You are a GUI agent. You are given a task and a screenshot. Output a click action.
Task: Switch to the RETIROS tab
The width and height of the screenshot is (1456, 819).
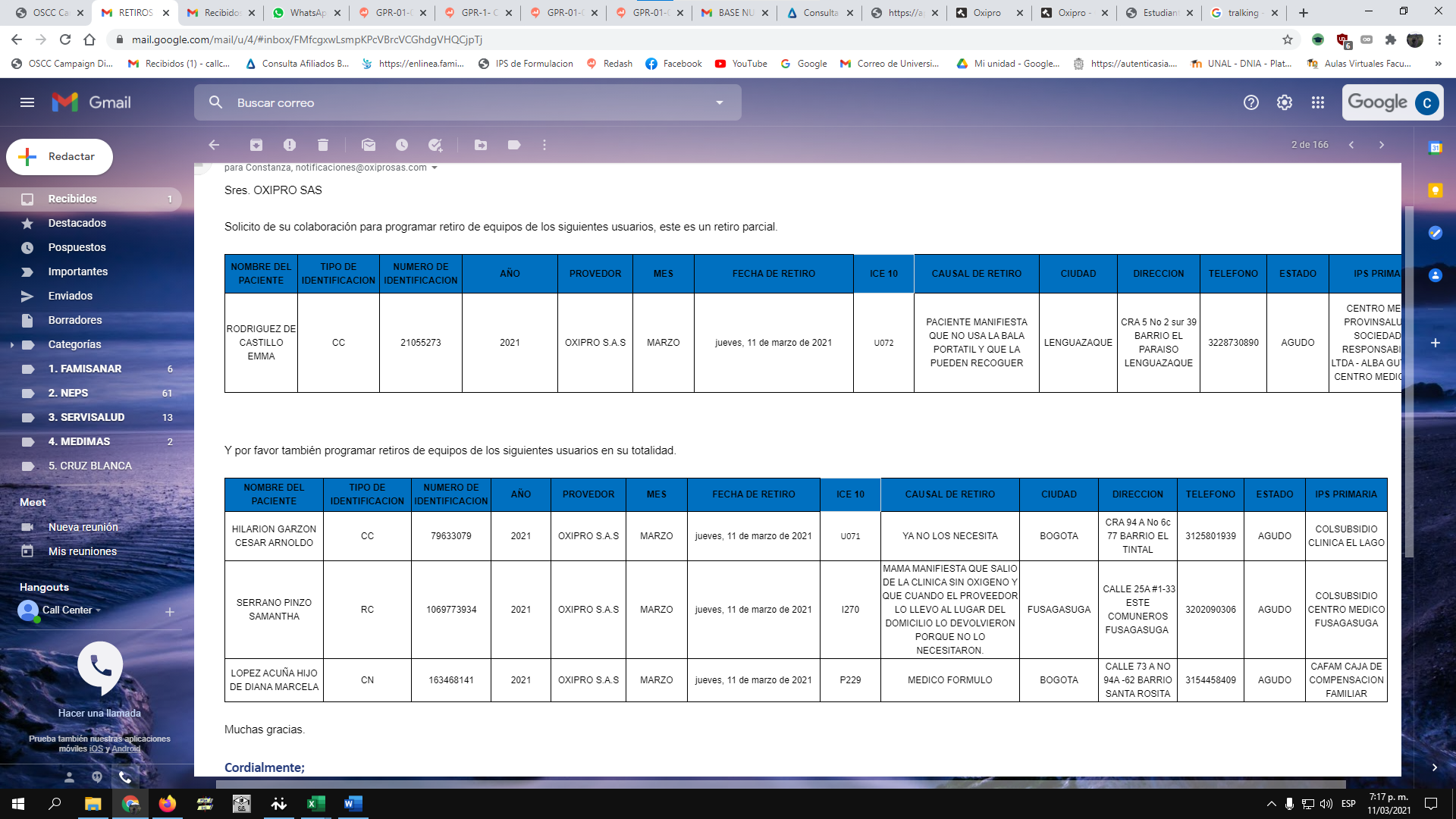[x=135, y=13]
